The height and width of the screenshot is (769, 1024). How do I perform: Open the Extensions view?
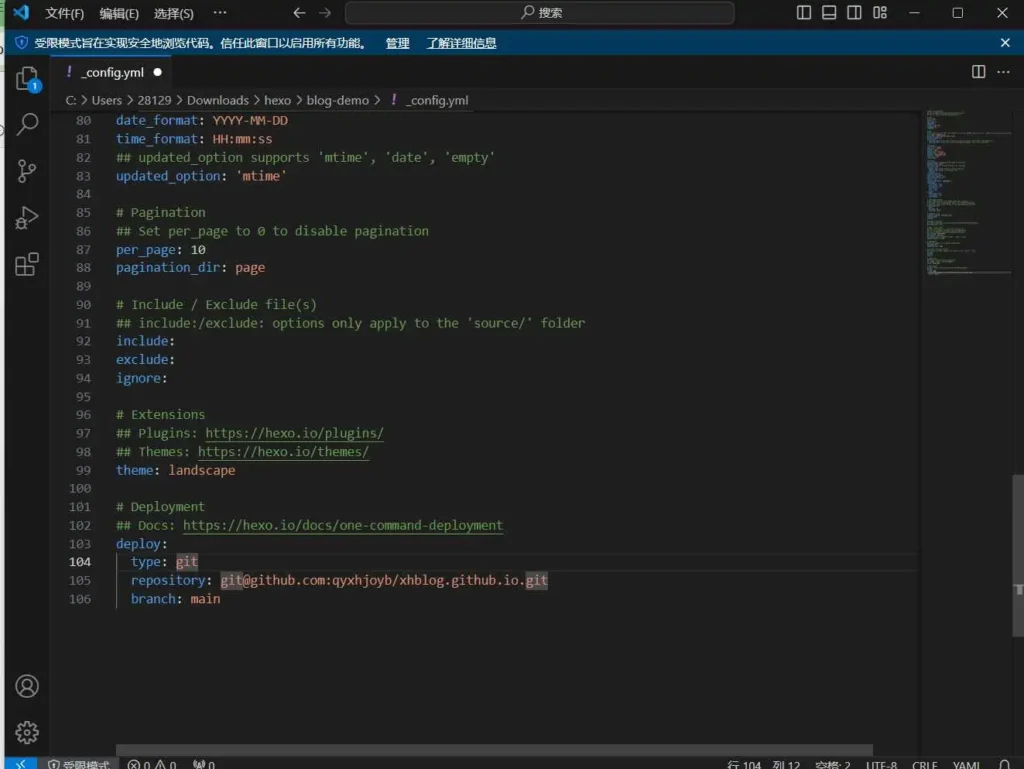pyautogui.click(x=27, y=265)
